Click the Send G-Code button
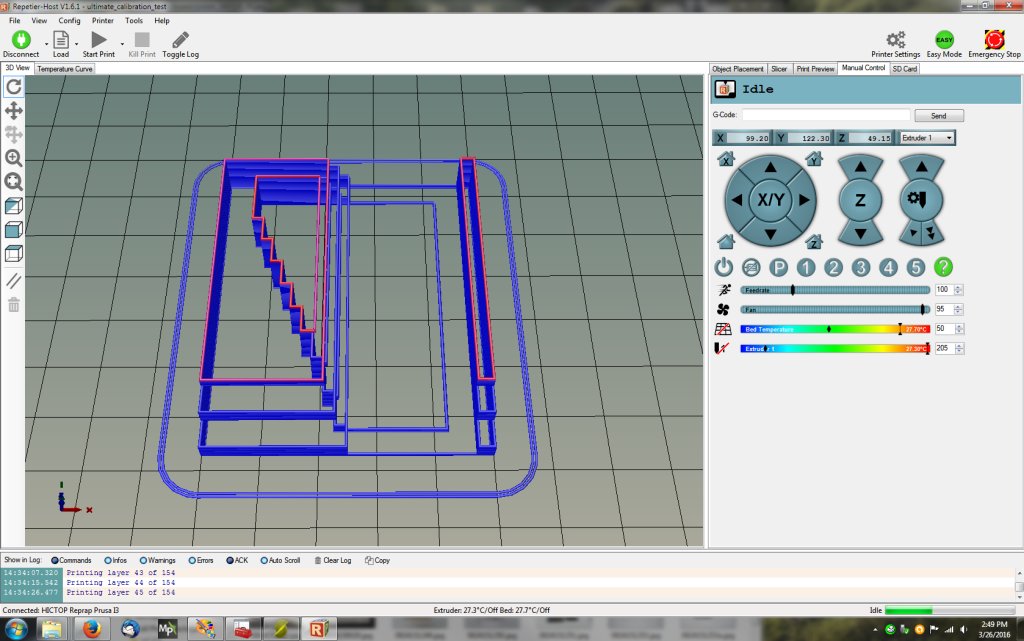This screenshot has width=1024, height=641. pyautogui.click(x=938, y=116)
